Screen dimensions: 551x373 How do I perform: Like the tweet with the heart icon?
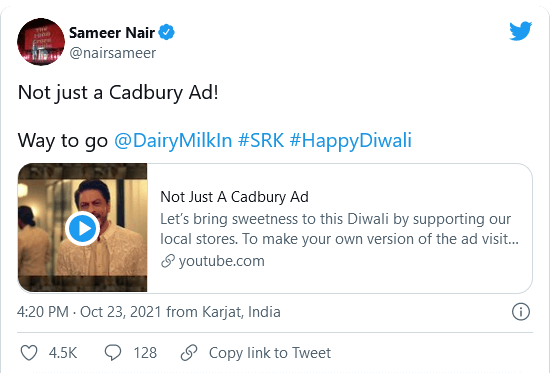click(29, 353)
